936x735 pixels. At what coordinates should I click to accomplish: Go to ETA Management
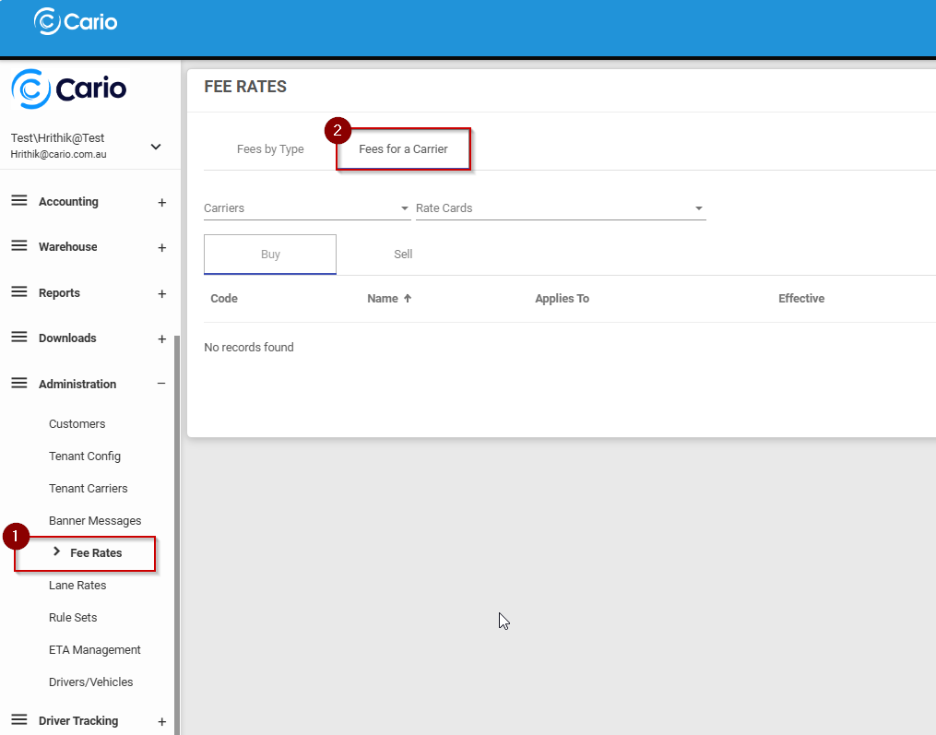point(94,650)
